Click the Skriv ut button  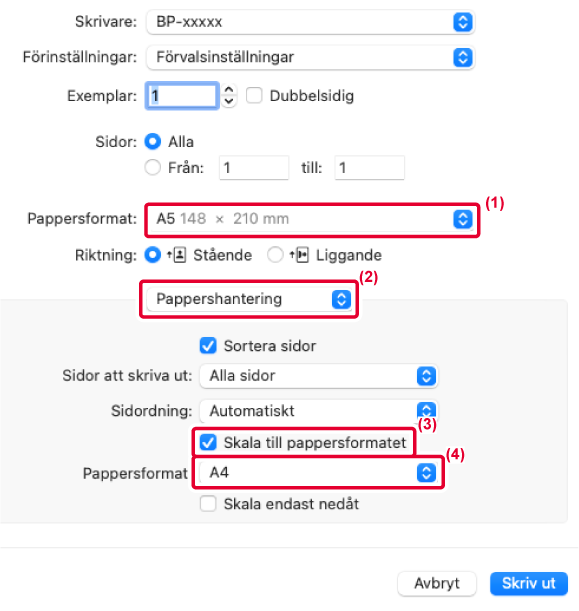pos(529,583)
